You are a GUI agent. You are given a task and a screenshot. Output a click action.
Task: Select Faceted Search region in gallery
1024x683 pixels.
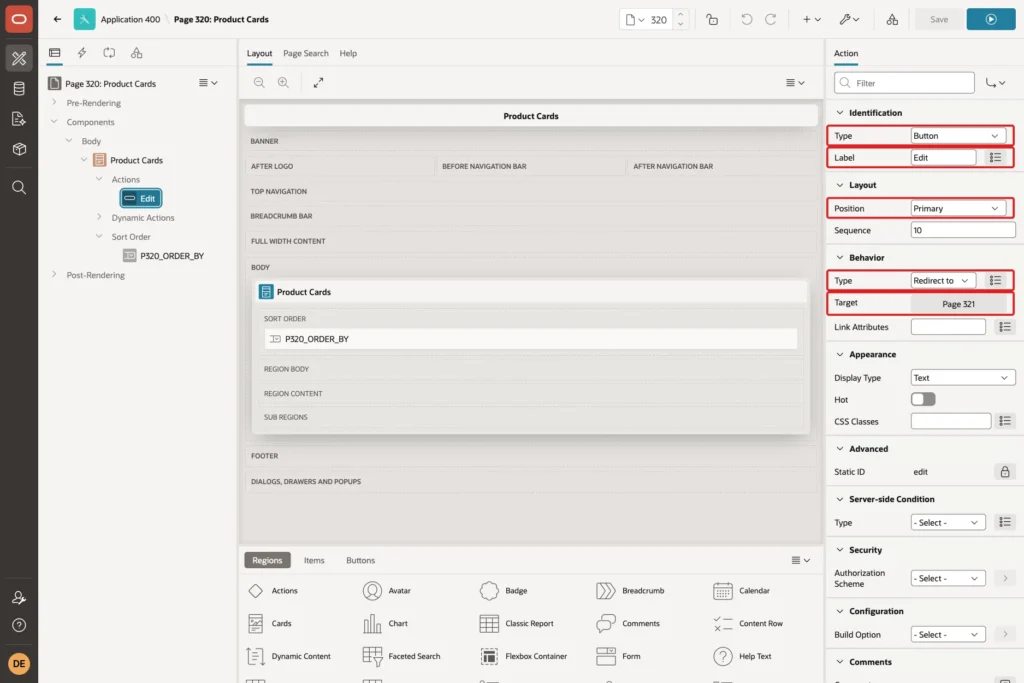coord(402,656)
